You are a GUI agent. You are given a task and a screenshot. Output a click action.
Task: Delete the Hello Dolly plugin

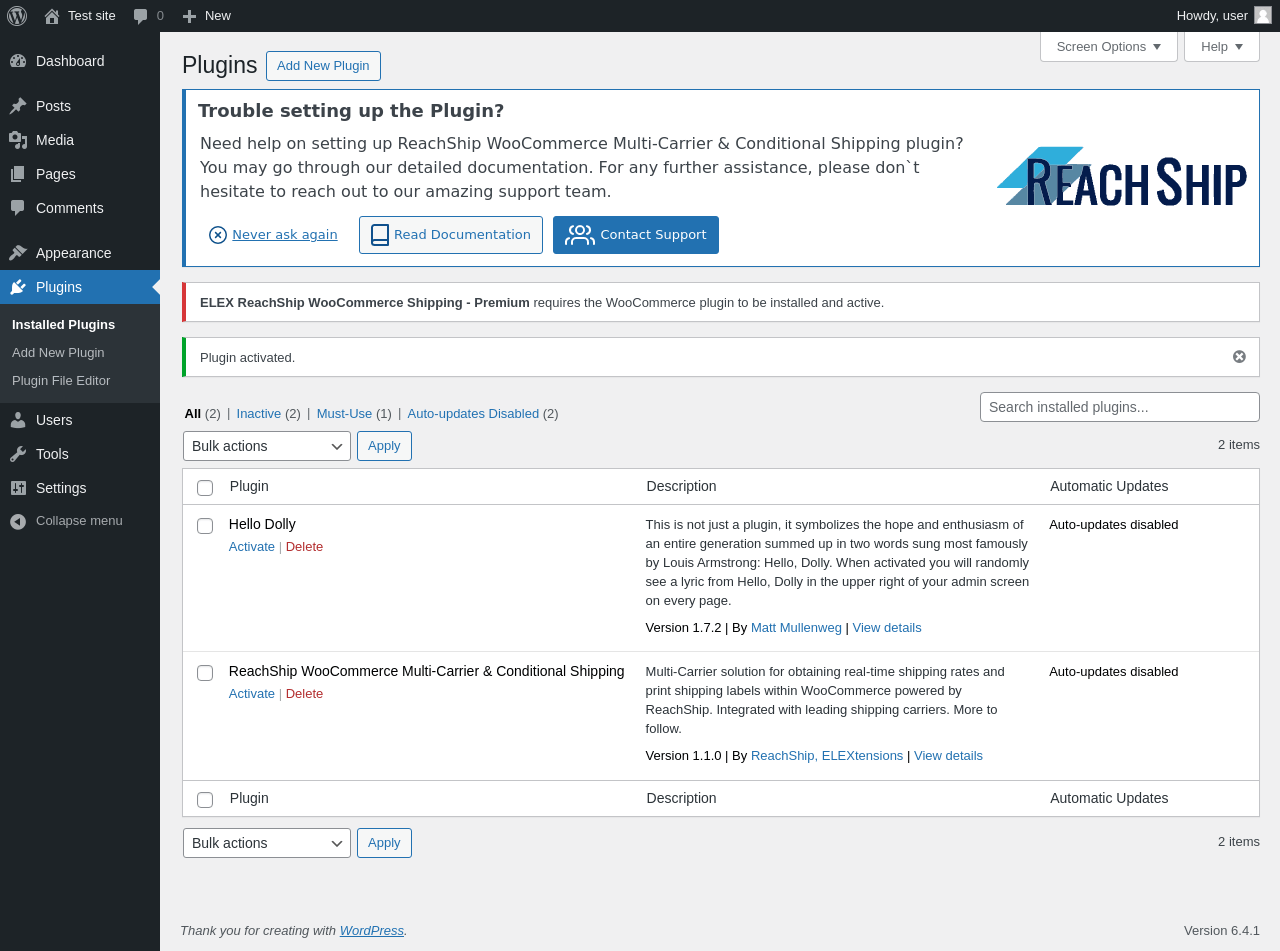click(x=304, y=547)
